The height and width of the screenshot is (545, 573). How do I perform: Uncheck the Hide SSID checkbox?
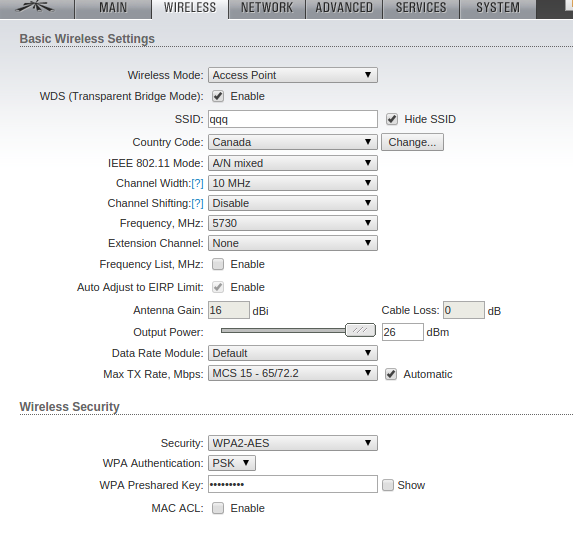392,119
